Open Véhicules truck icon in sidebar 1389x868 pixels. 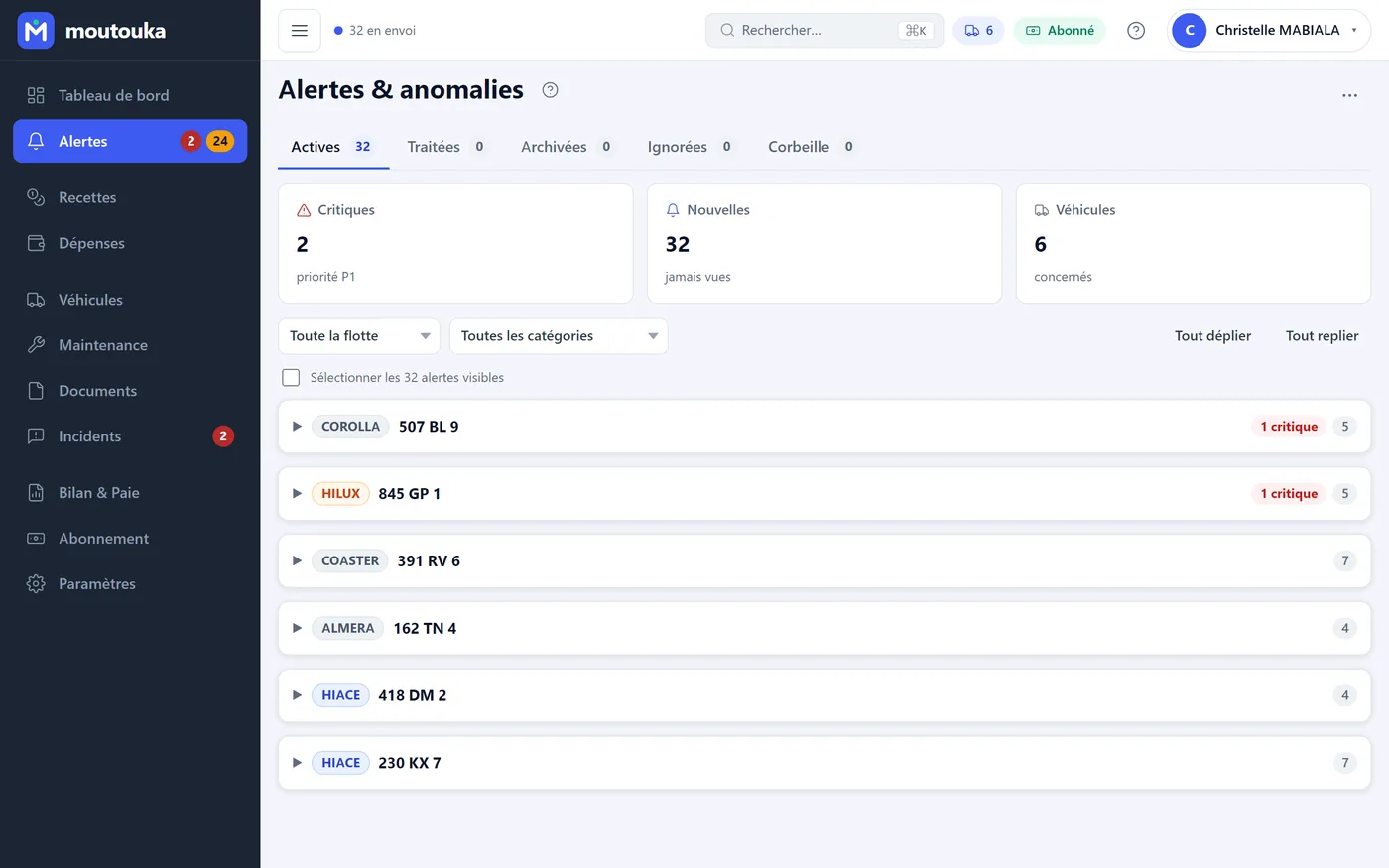pyautogui.click(x=36, y=300)
